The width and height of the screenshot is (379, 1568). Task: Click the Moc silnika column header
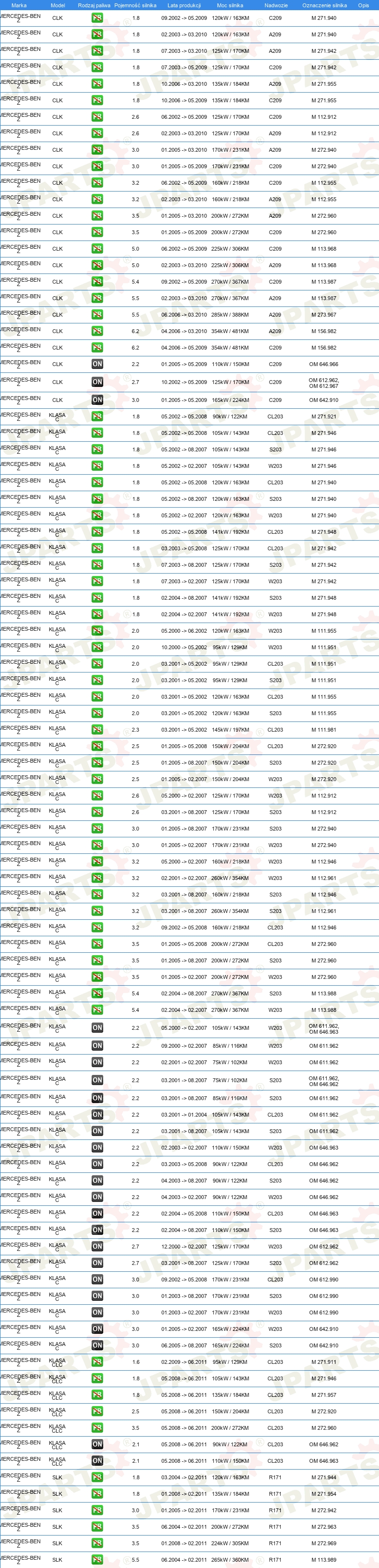coord(230,5)
